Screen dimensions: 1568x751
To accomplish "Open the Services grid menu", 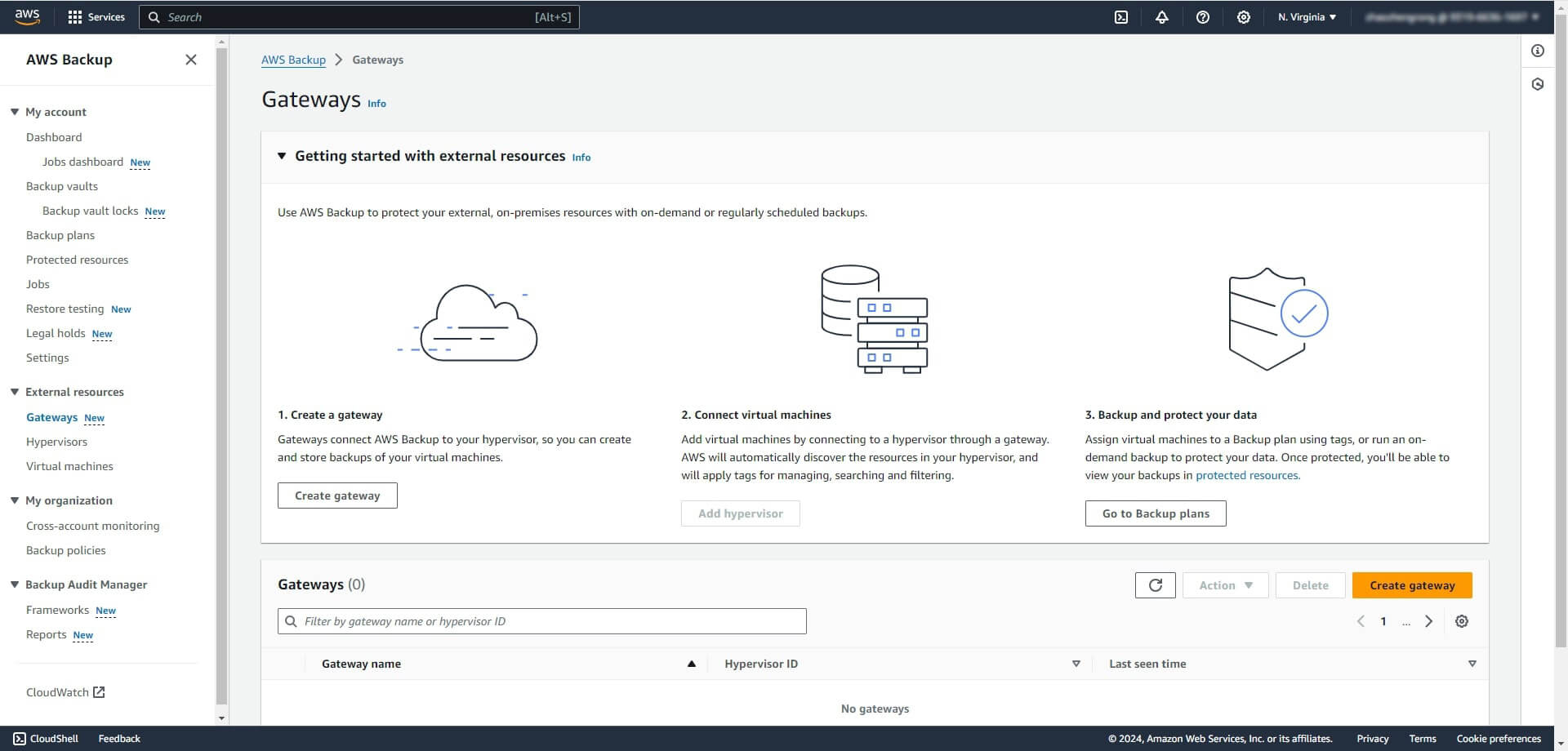I will coord(96,17).
